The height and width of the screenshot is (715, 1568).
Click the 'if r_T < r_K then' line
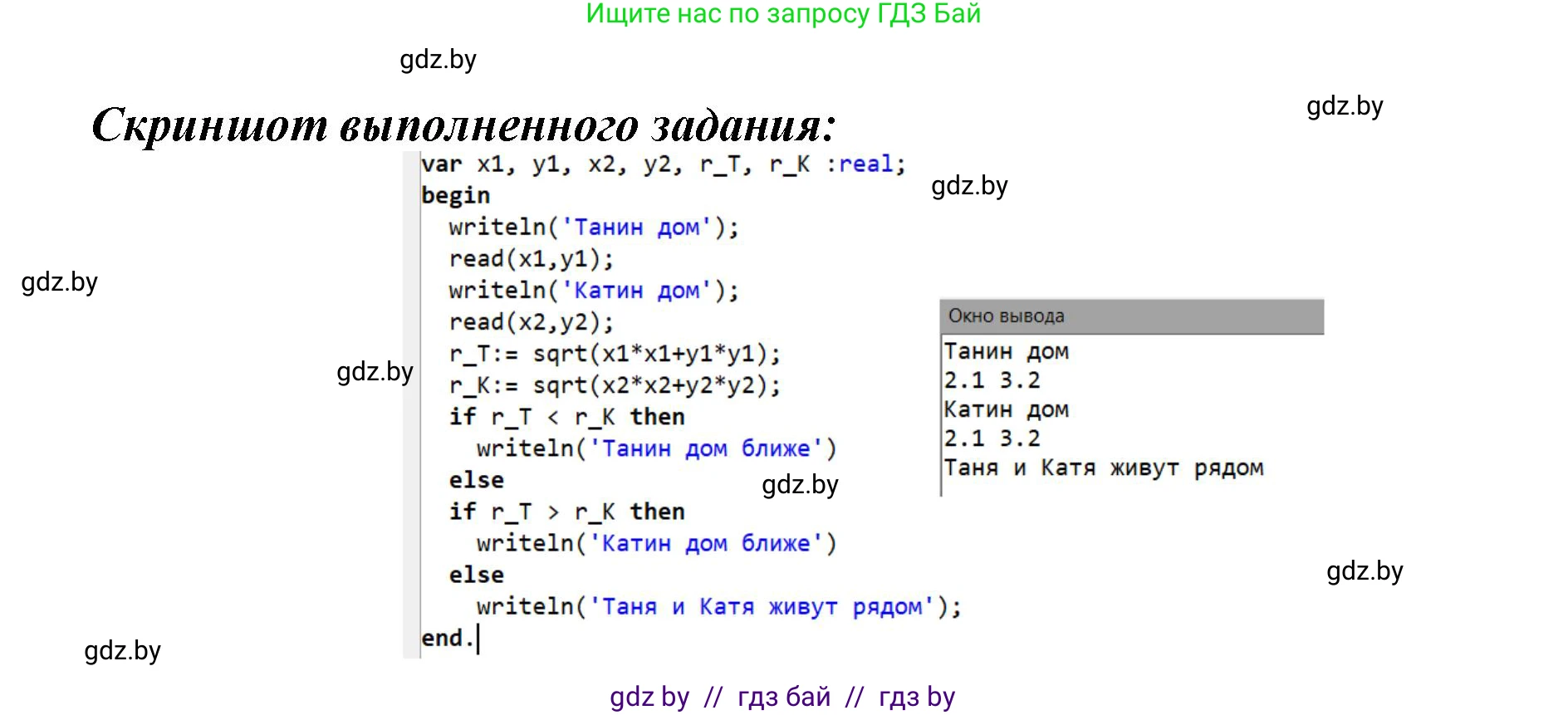point(566,418)
